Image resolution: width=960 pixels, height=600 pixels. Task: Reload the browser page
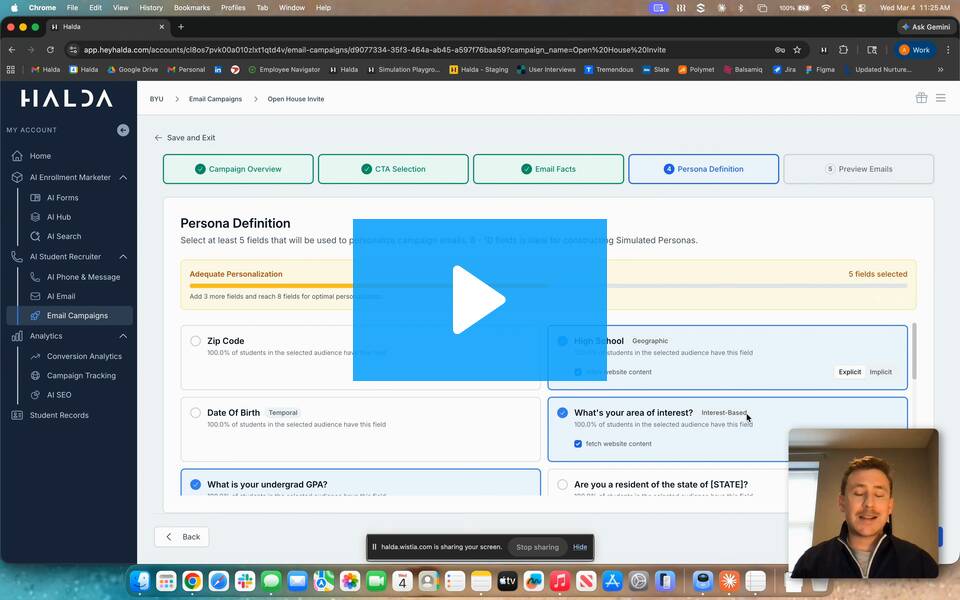click(50, 50)
